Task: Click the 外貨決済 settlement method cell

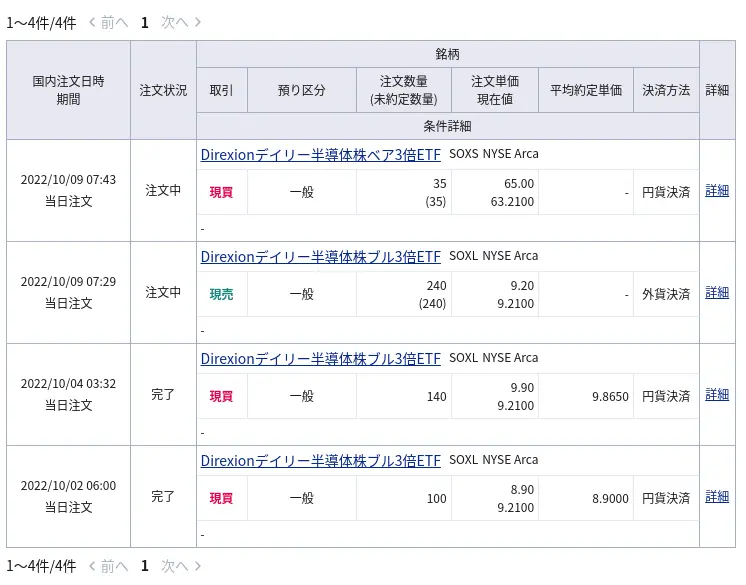Action: (x=666, y=294)
